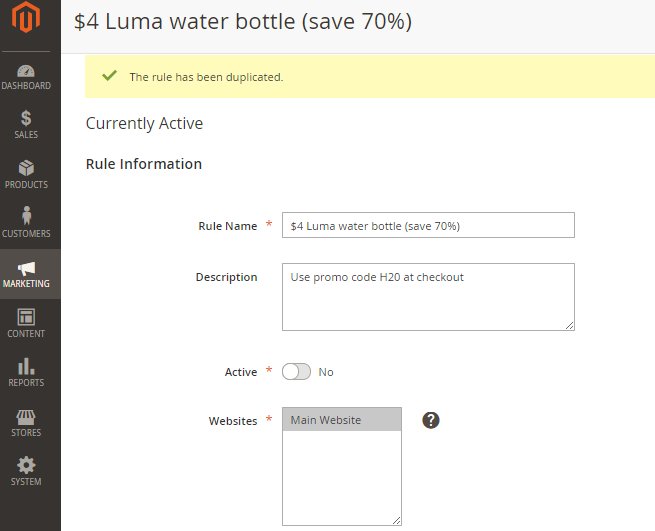Click the green success checkmark icon
The height and width of the screenshot is (531, 655).
click(x=109, y=76)
